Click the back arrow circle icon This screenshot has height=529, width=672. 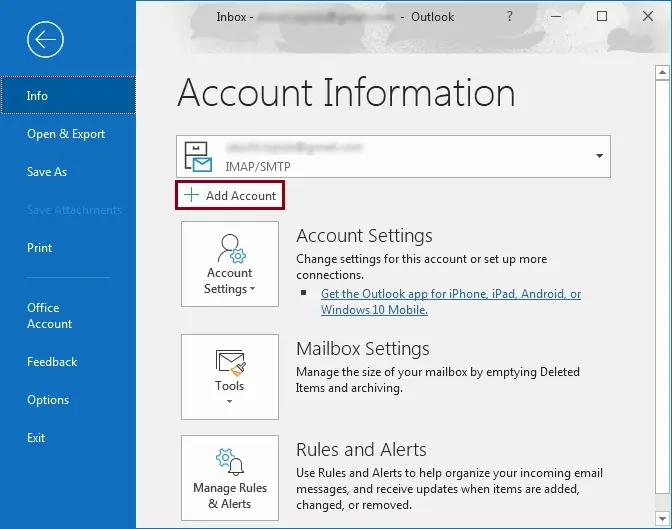point(46,40)
